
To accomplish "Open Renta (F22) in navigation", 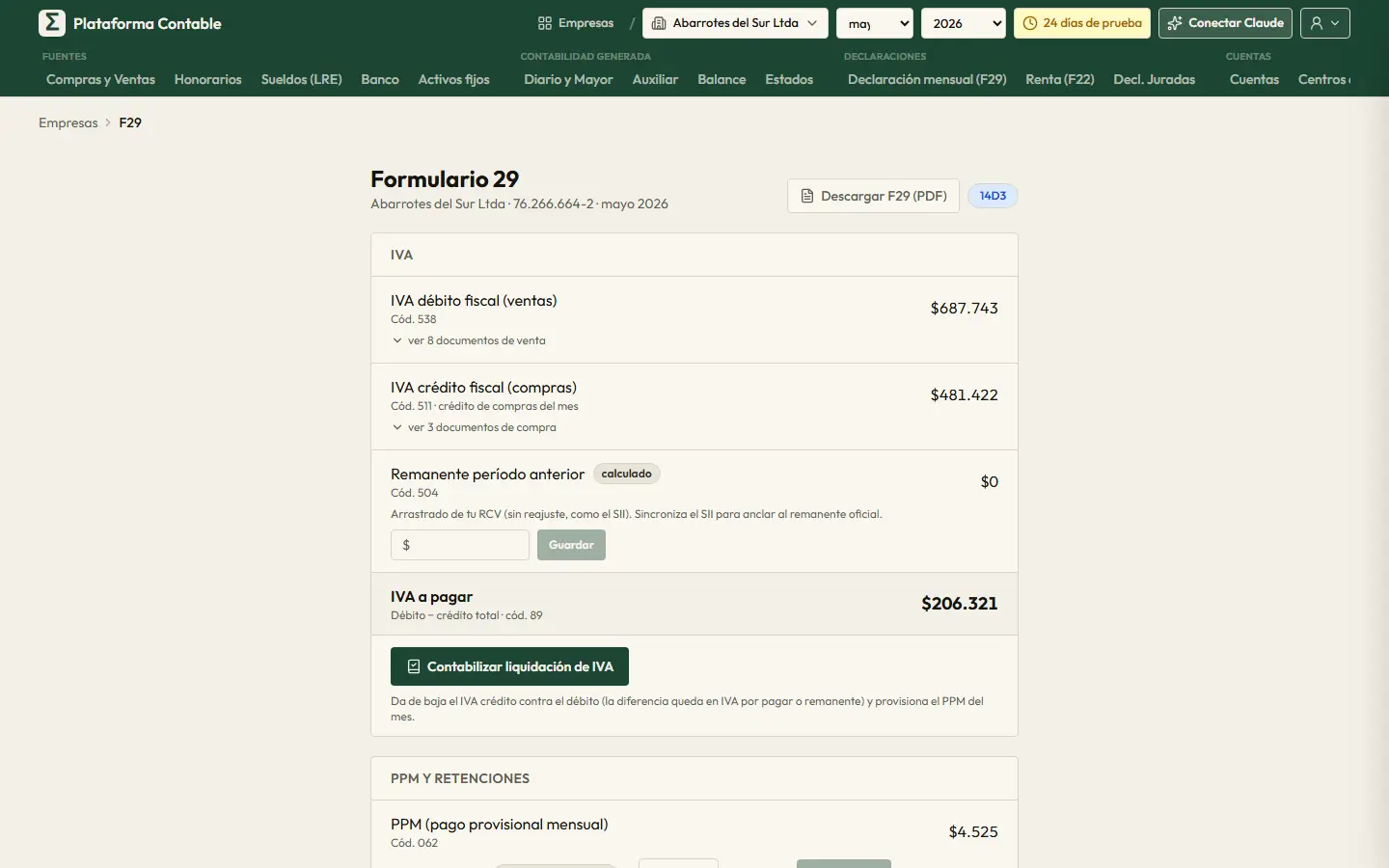I will pos(1059,79).
